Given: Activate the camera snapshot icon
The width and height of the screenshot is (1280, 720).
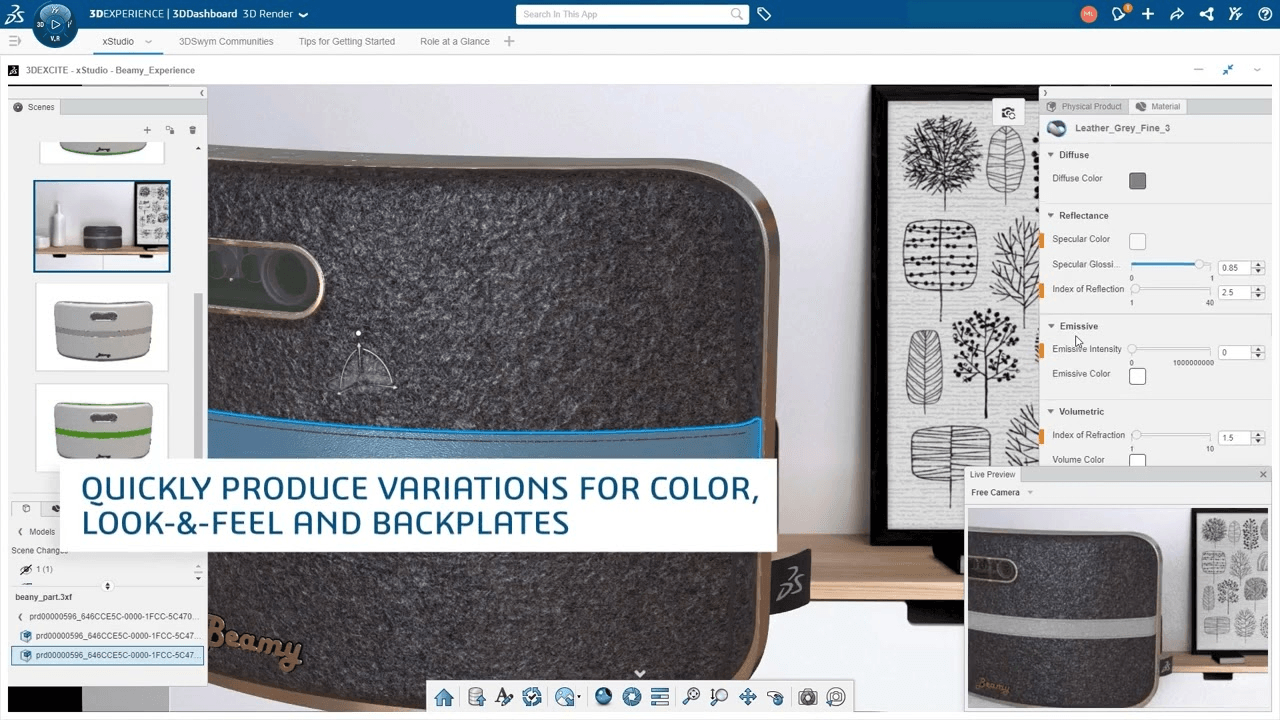Looking at the screenshot, I should pos(807,696).
